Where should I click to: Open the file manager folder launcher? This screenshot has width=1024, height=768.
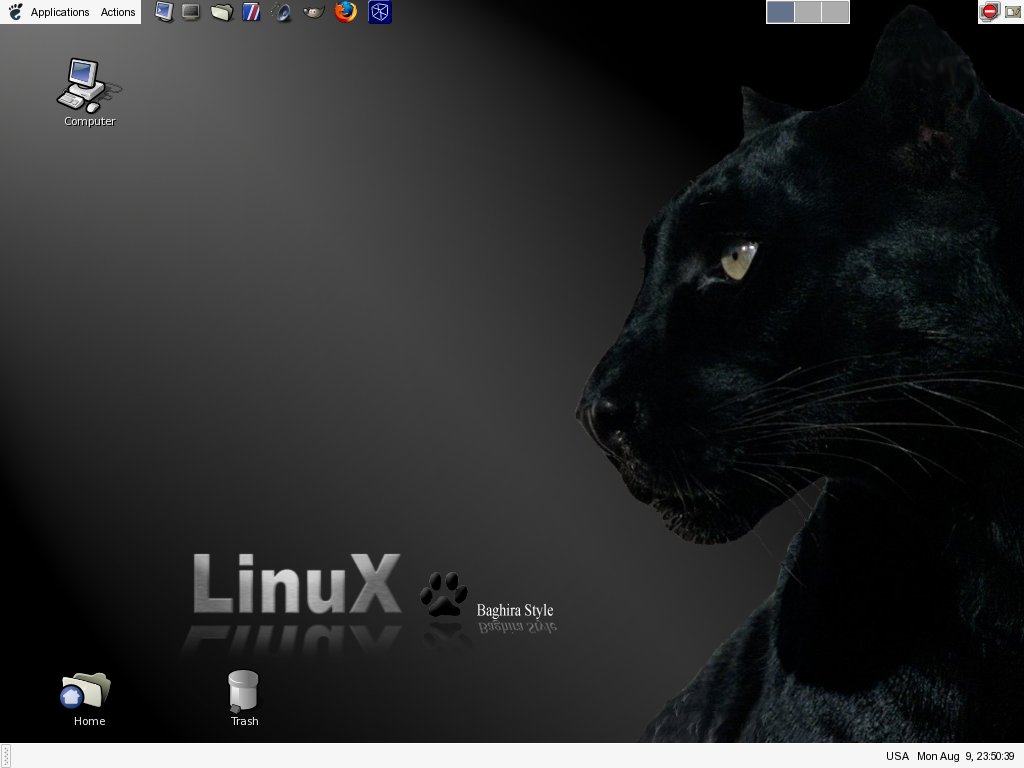(222, 12)
